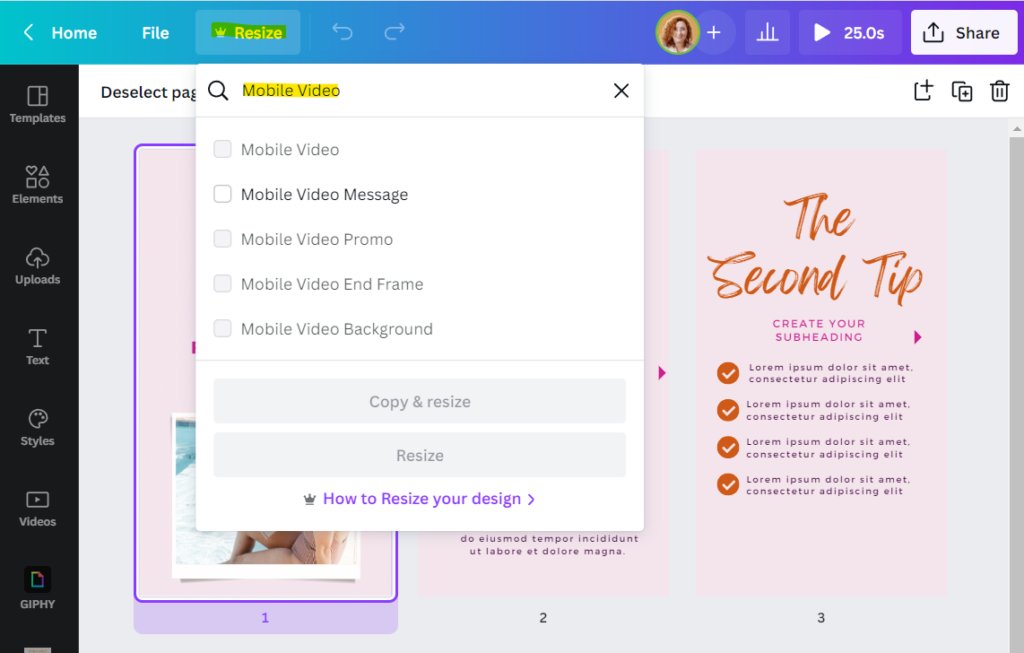This screenshot has height=653, width=1024.
Task: Check the Mobile Video Promo option
Action: (222, 239)
